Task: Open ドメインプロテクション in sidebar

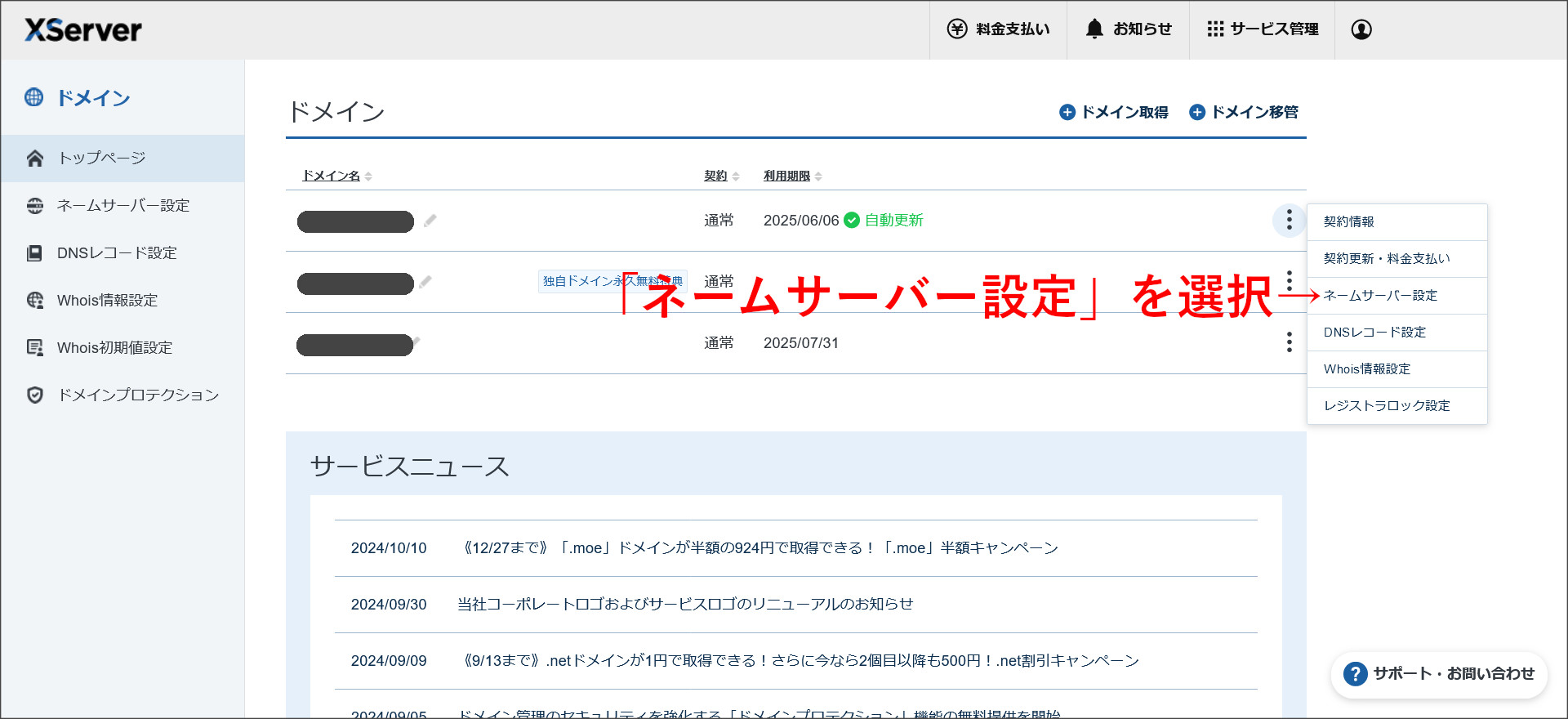Action: (x=122, y=395)
